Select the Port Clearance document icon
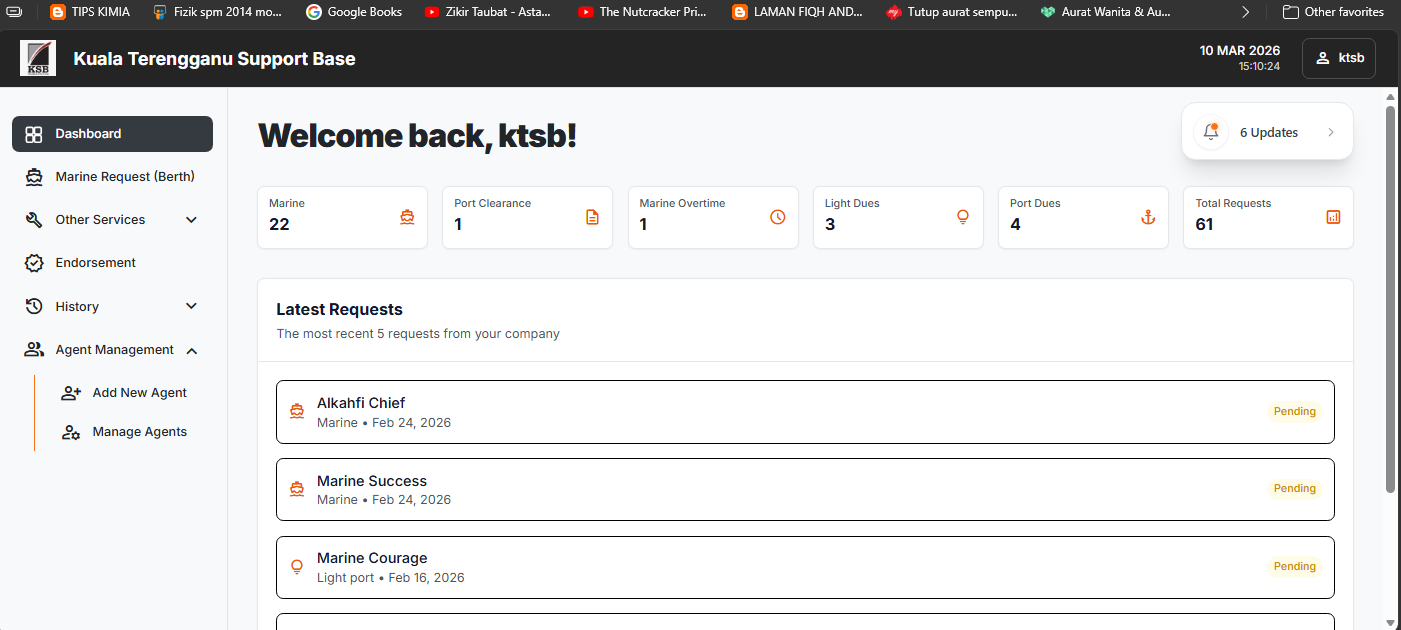This screenshot has width=1401, height=630. tap(592, 217)
